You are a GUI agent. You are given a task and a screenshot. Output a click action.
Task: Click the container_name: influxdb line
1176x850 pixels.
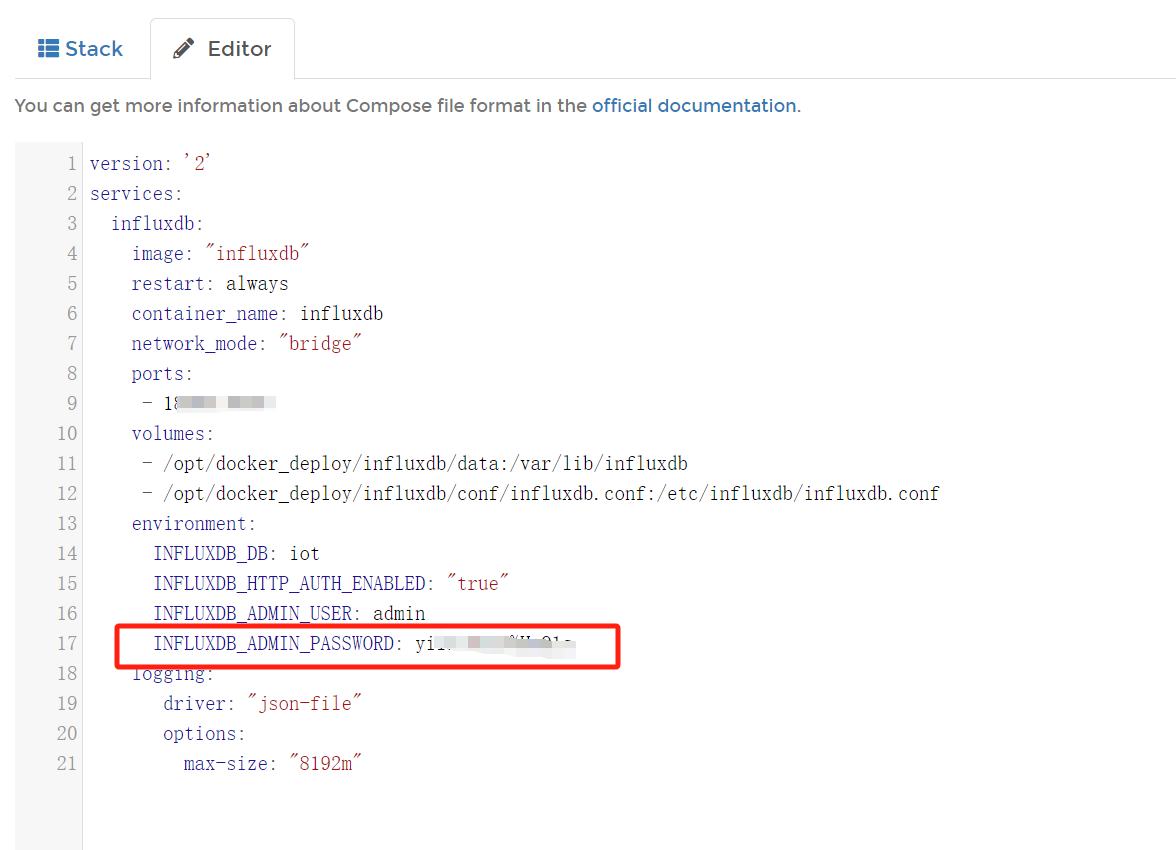pyautogui.click(x=257, y=313)
